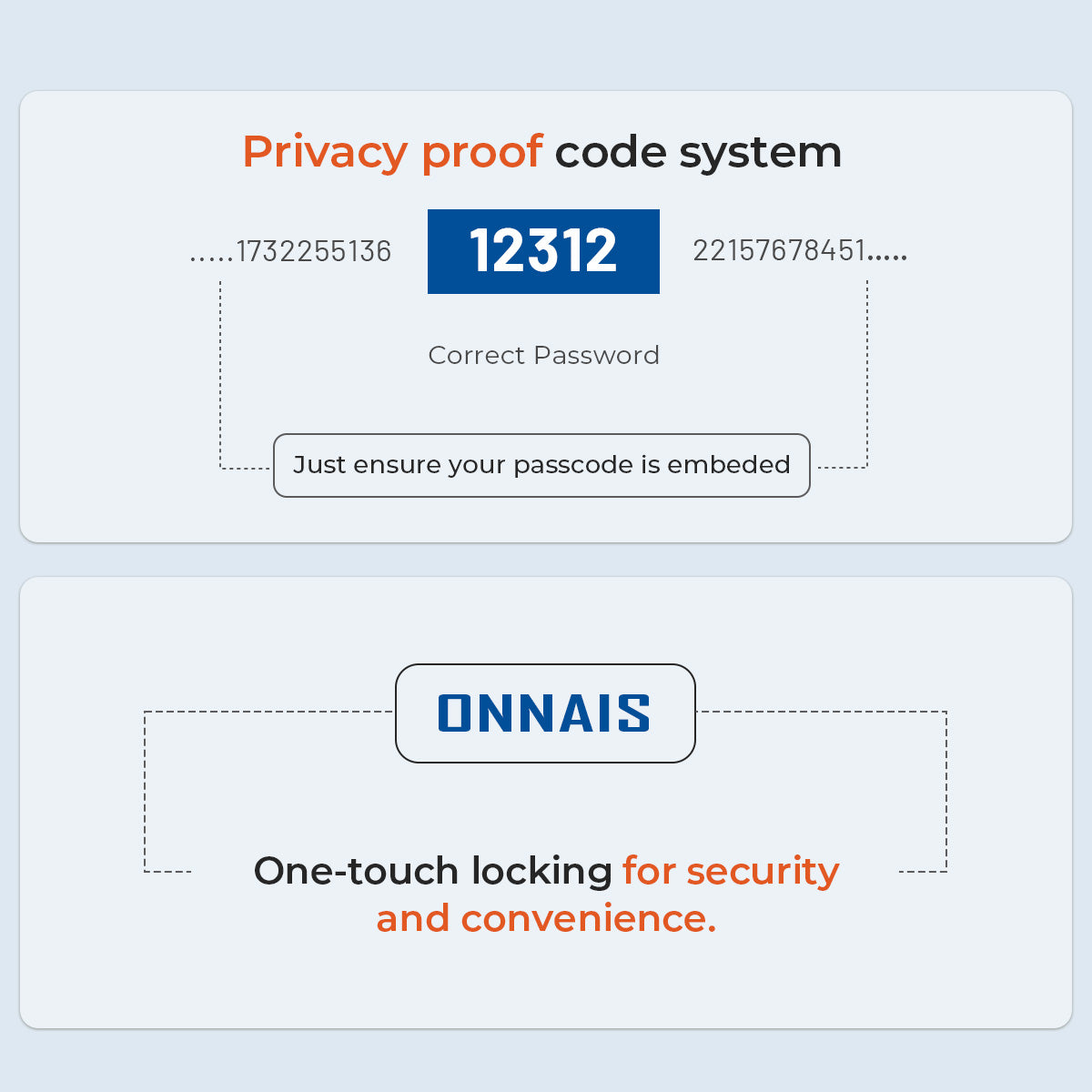Click the blue ONNAIS brand logo
1092x1092 pixels.
click(544, 713)
